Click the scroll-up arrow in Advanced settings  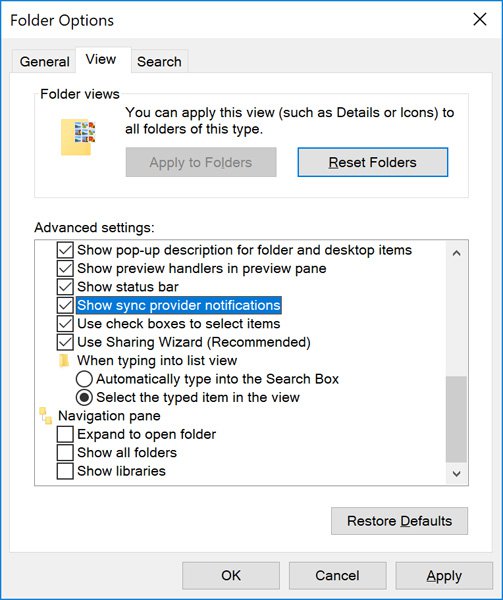456,253
